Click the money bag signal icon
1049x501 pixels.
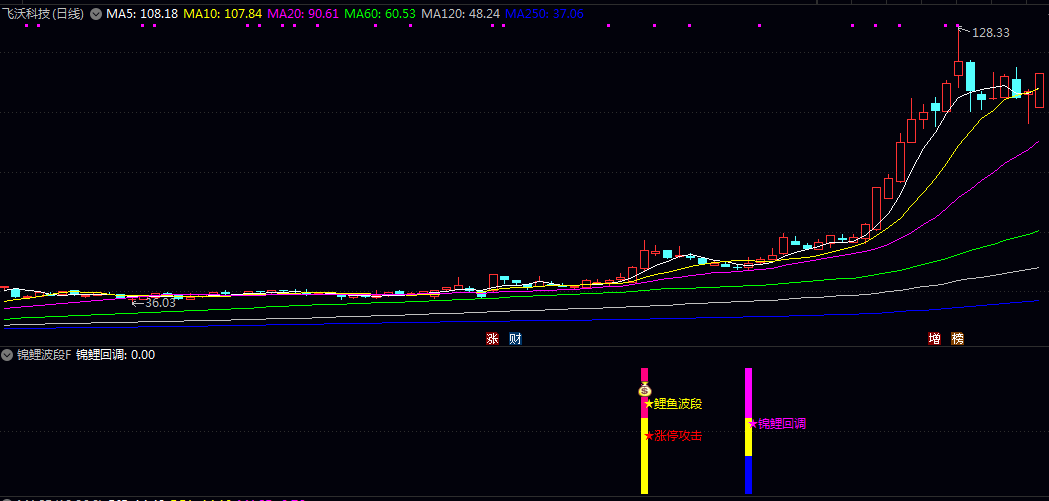point(644,389)
